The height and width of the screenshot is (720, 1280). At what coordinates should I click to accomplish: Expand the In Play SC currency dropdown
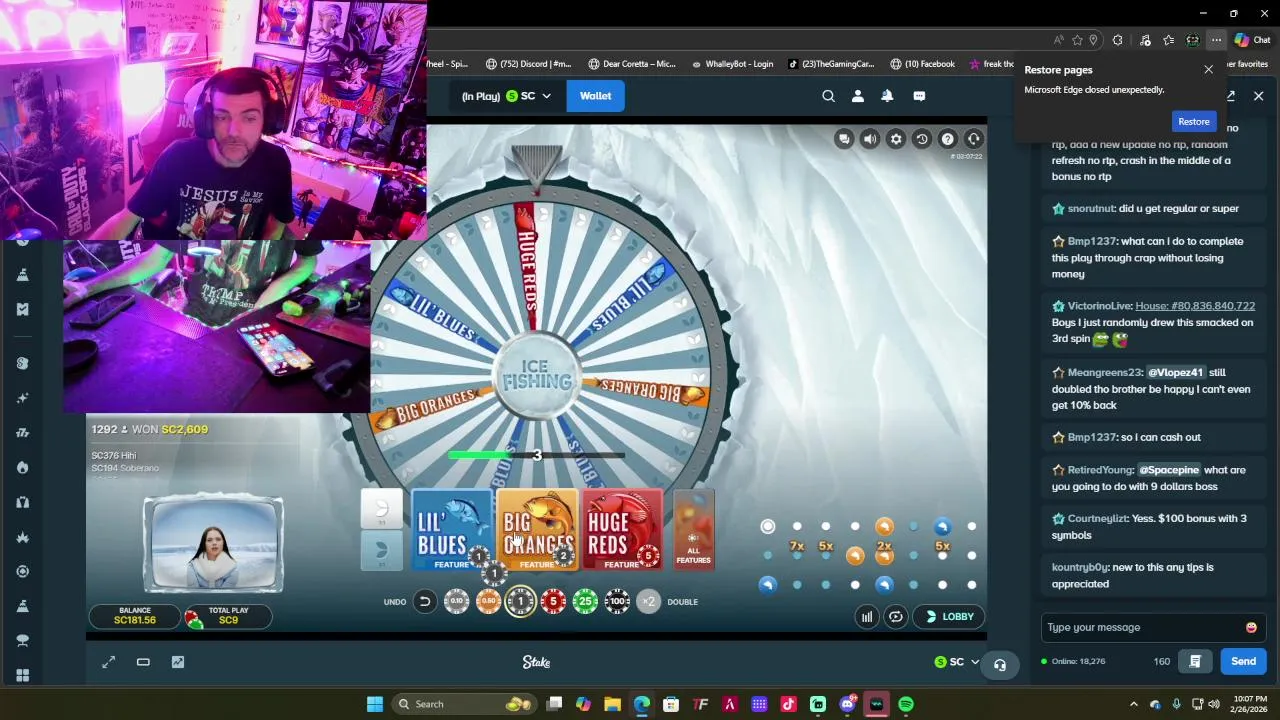point(506,96)
